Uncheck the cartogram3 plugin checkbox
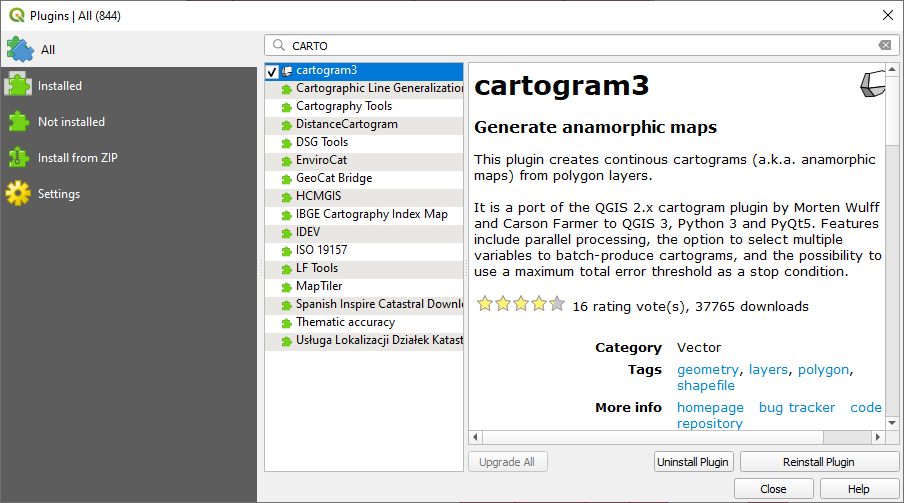 click(272, 72)
